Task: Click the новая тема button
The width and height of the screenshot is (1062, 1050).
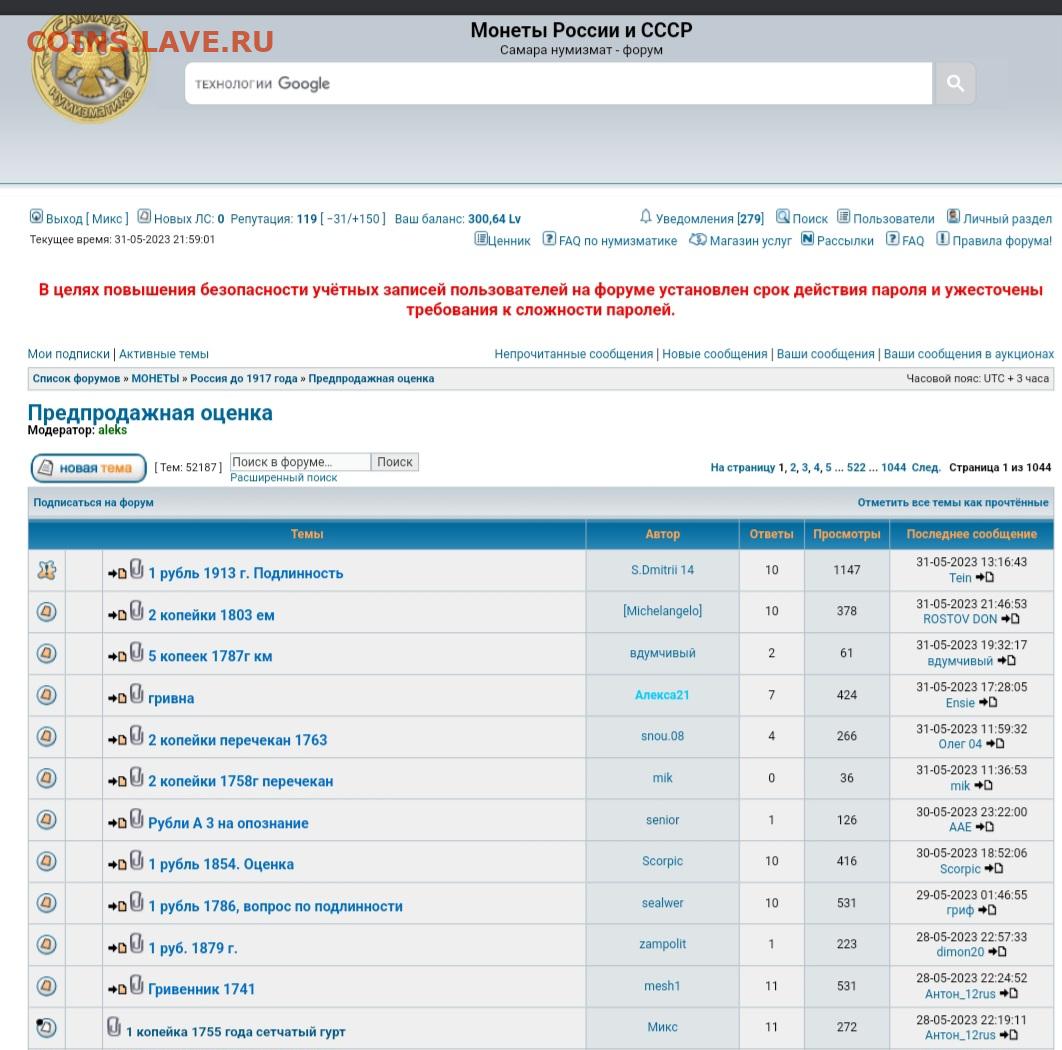Action: click(89, 468)
